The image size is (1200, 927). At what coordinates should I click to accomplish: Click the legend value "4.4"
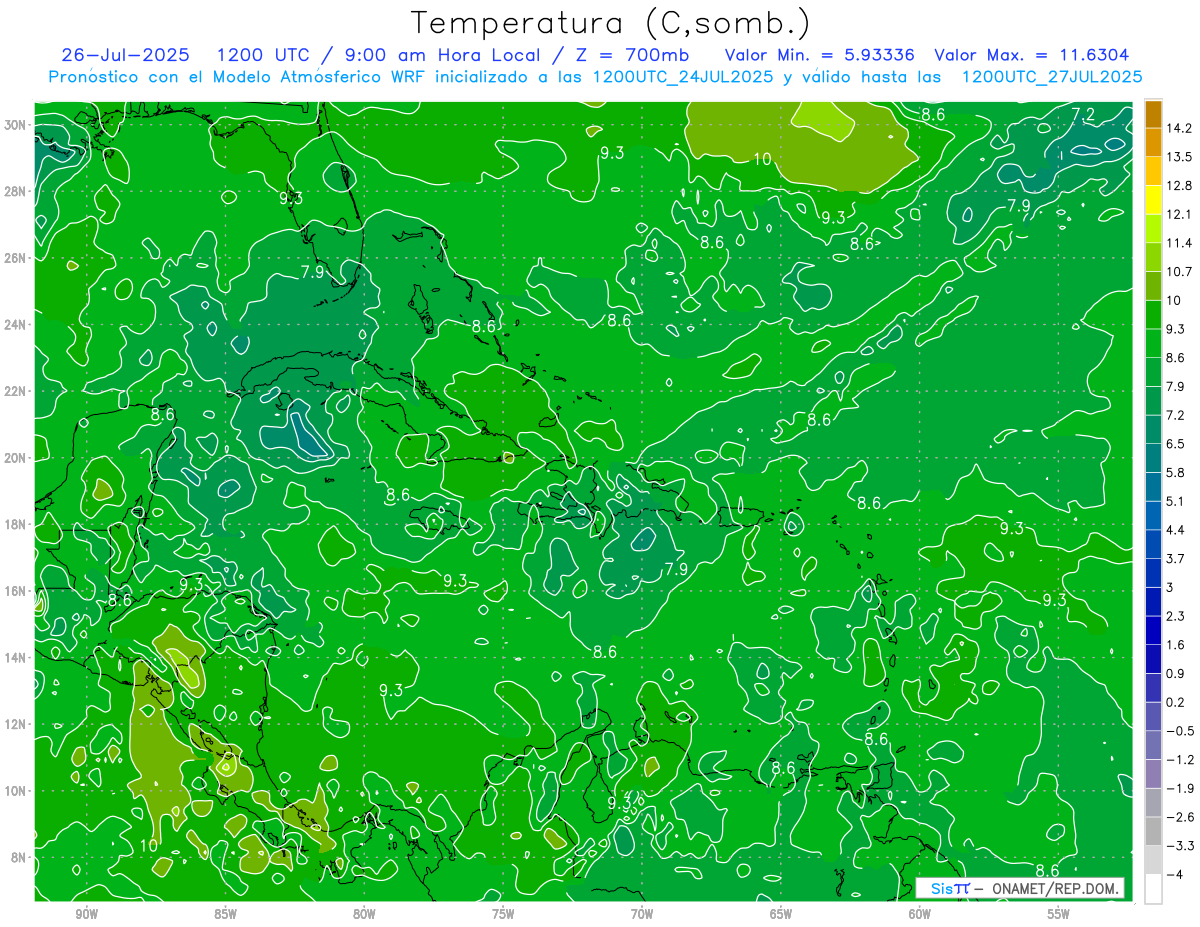pos(1176,529)
